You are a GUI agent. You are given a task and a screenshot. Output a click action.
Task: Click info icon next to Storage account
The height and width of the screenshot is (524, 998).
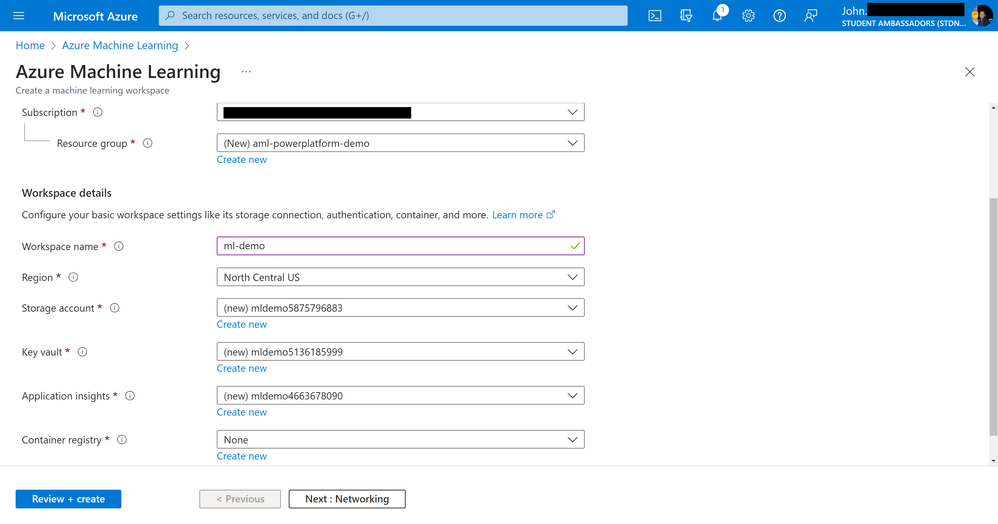point(115,308)
